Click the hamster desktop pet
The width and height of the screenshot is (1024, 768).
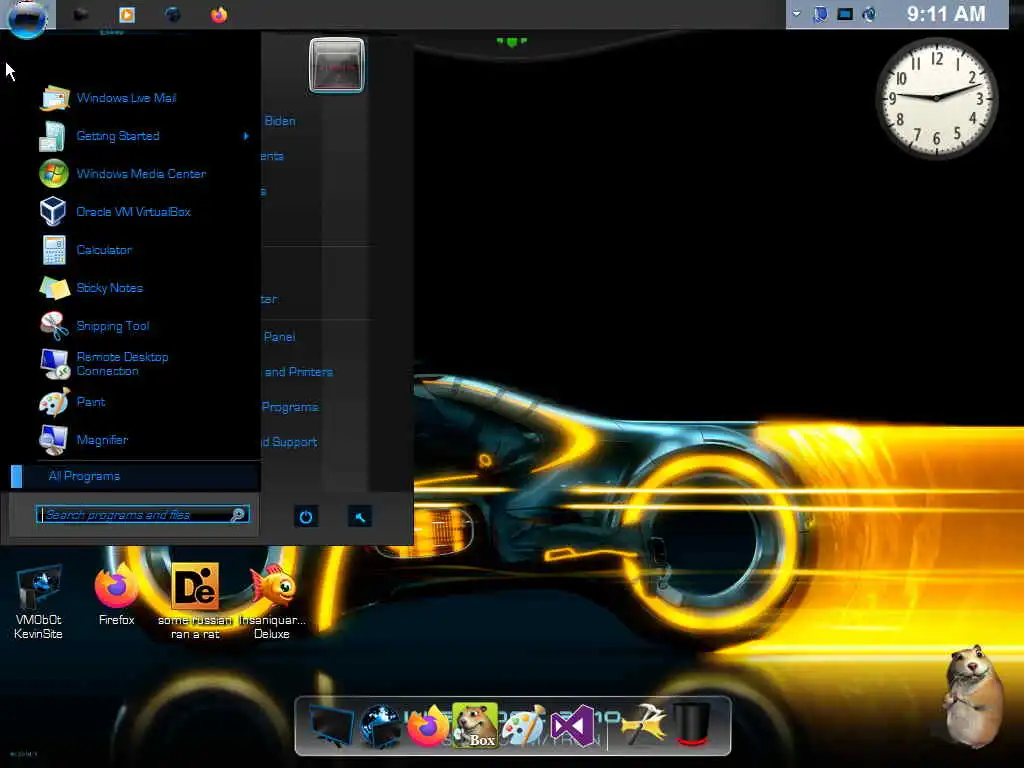point(974,696)
